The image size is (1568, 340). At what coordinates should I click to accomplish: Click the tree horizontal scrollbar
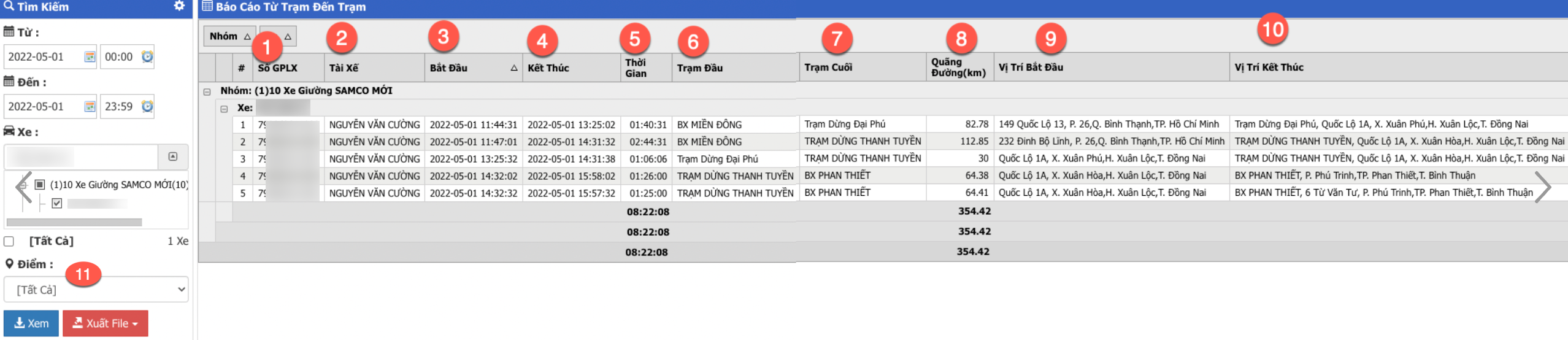click(74, 222)
